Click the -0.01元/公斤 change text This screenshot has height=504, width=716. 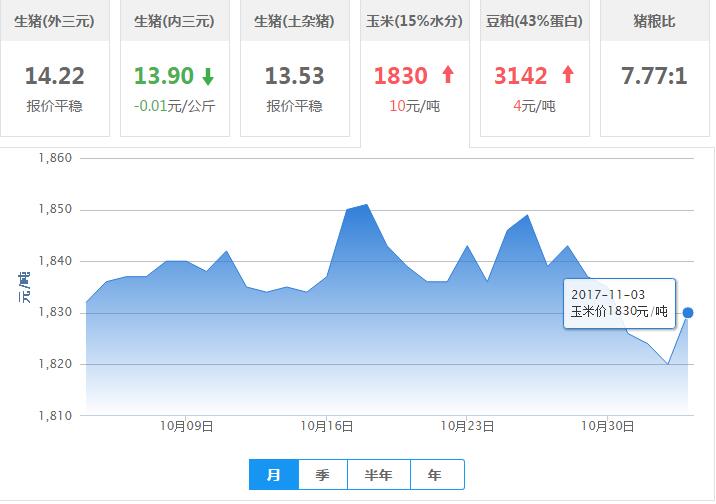174,106
